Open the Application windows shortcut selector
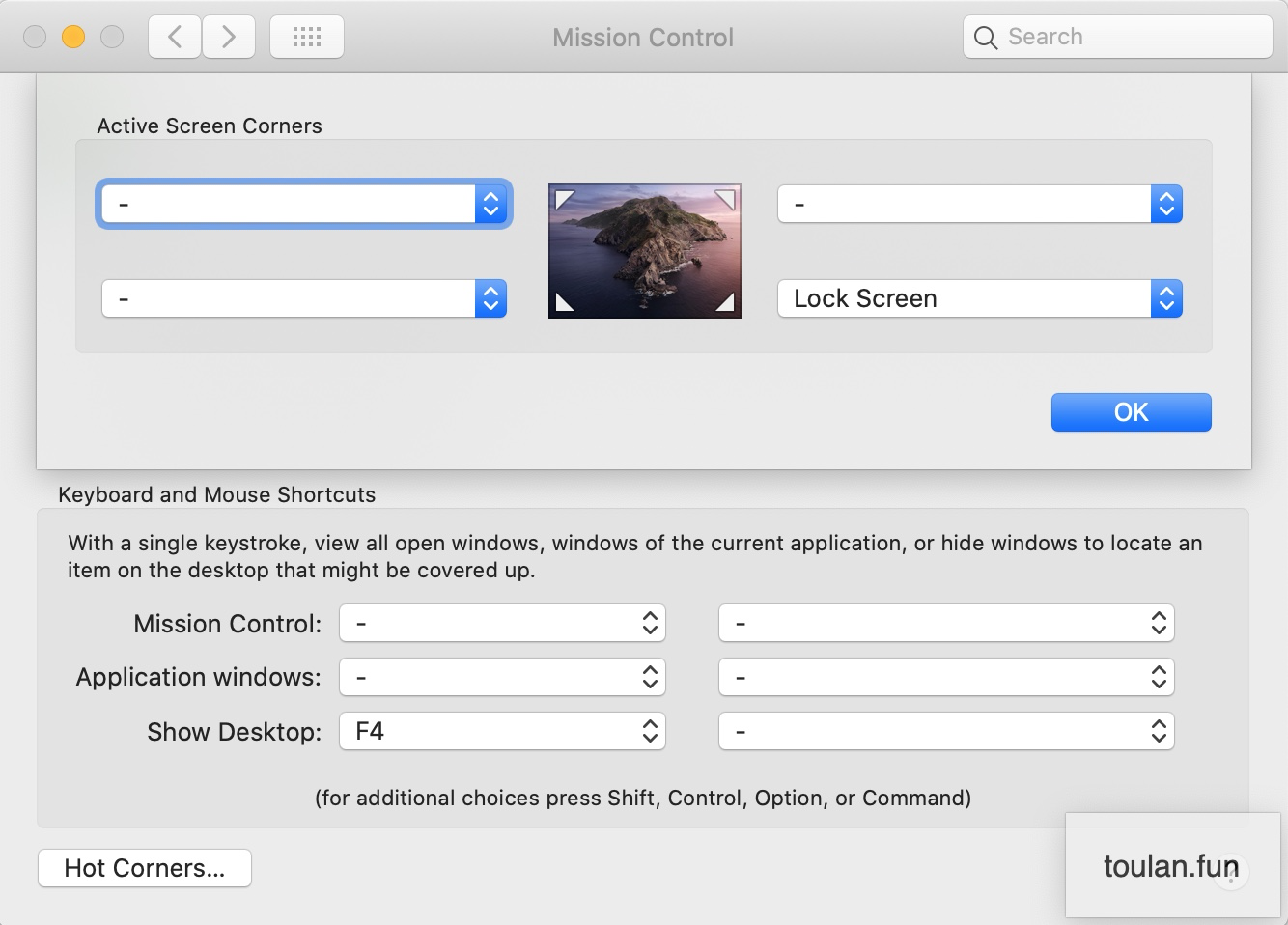Screen dimensions: 1288x925 pos(502,677)
